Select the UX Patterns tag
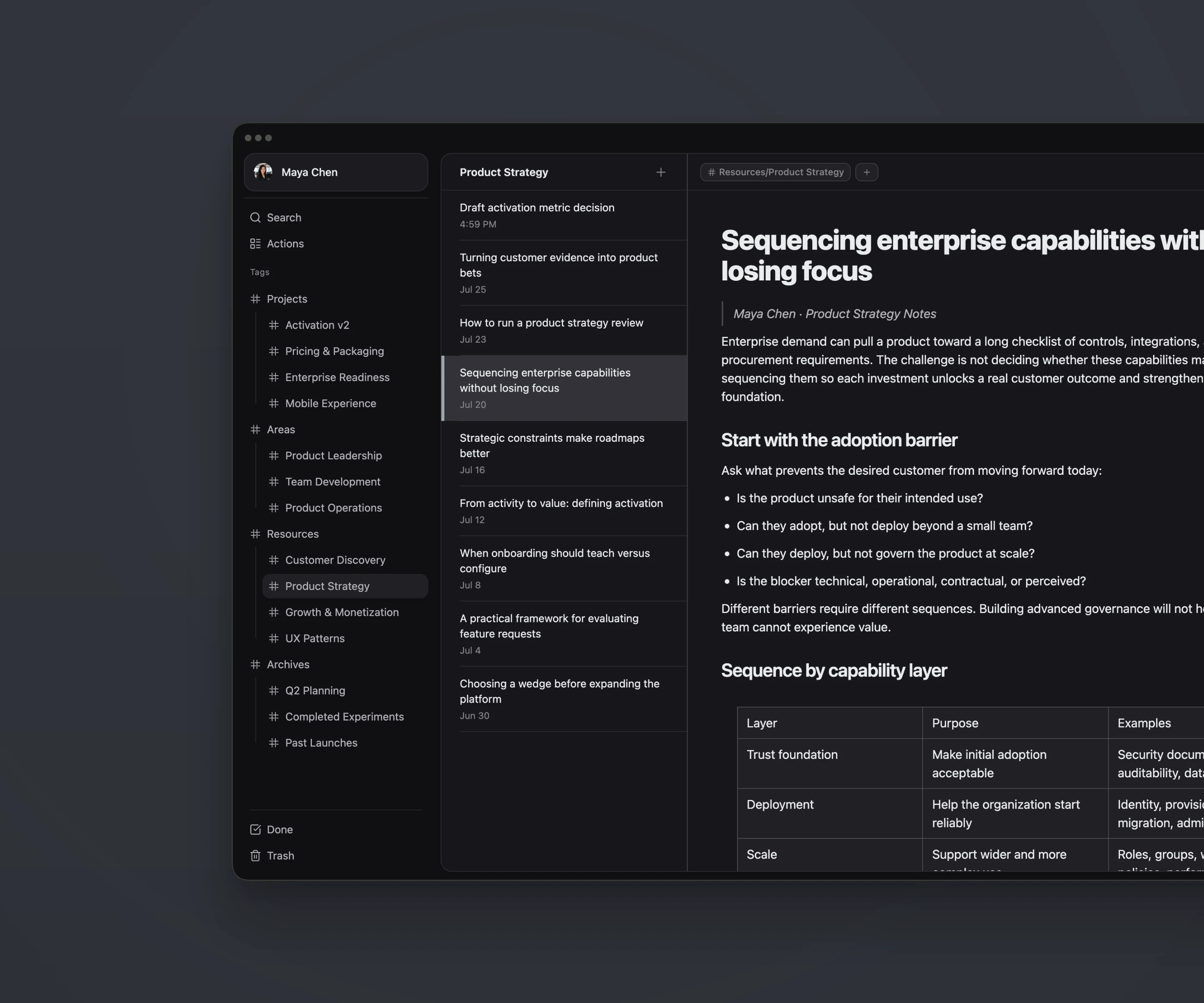 [x=345, y=639]
